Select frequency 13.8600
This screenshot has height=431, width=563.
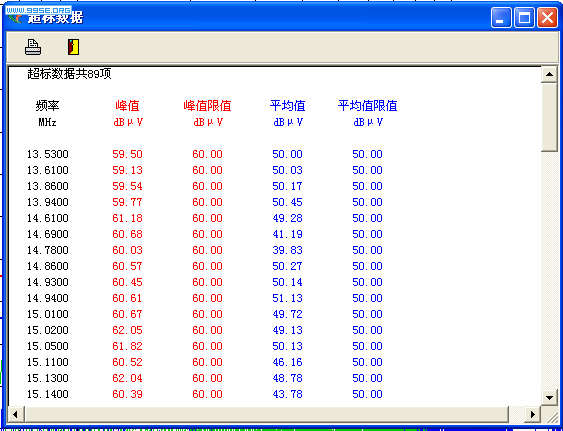tap(48, 186)
